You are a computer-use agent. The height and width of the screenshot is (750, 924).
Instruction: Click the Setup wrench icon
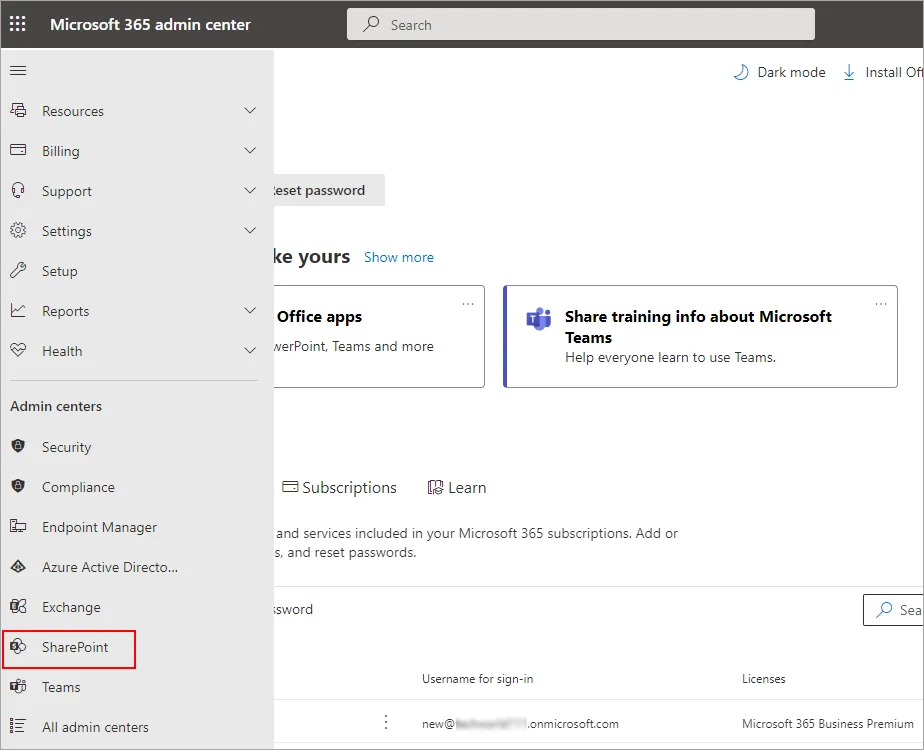pyautogui.click(x=18, y=270)
